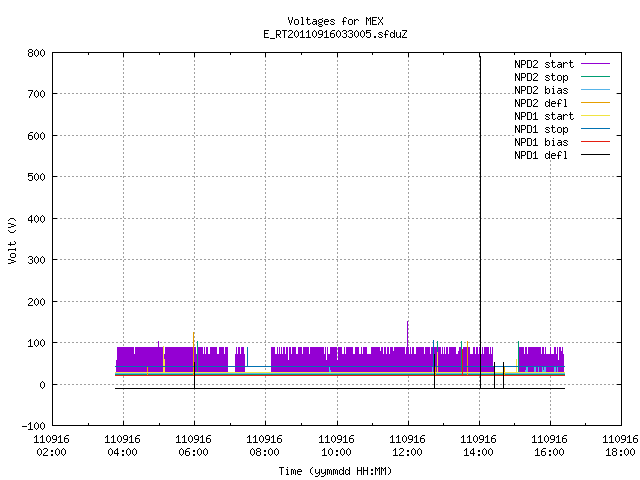Viewport: 640px width, 480px height.
Task: Click the red NPD1 bias legend line
Action: pyautogui.click(x=595, y=142)
